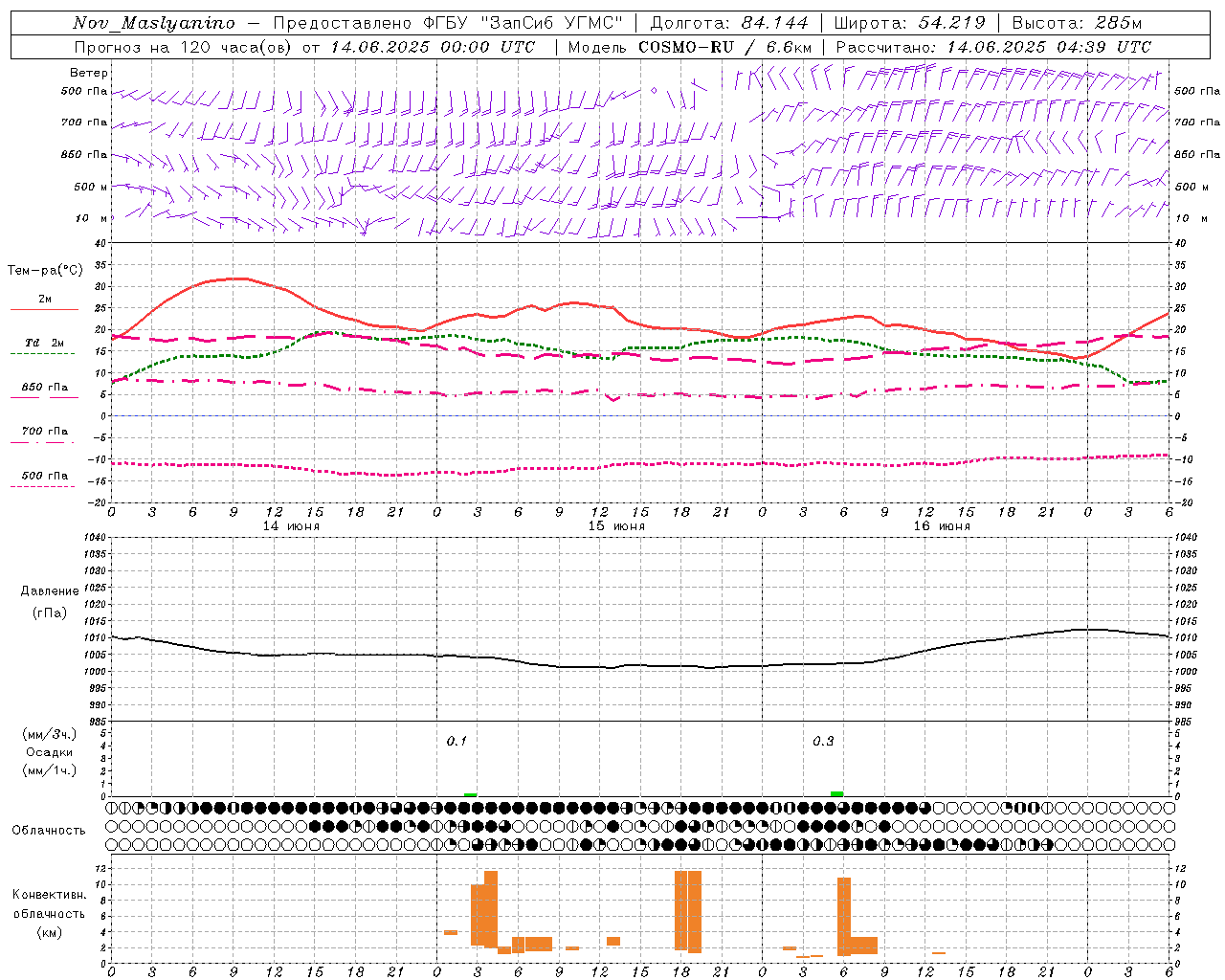Click the 0.1 precipitation amount value
This screenshot has height=980, width=1225.
pyautogui.click(x=457, y=741)
